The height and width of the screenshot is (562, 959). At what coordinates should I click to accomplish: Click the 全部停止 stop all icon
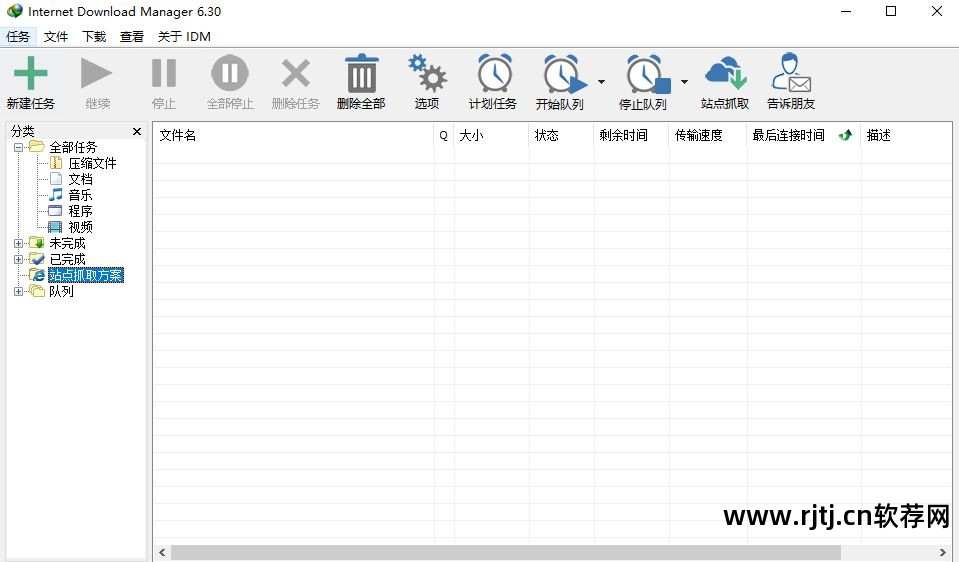tap(230, 73)
